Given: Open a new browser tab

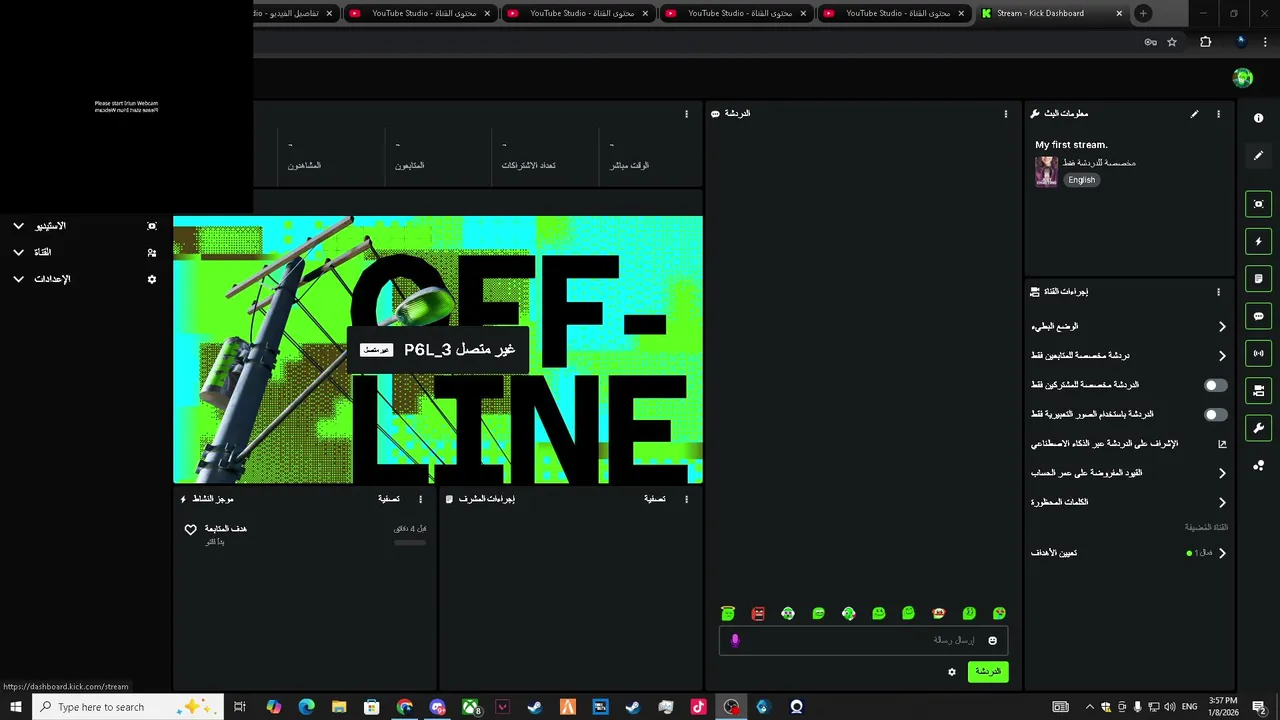Looking at the screenshot, I should point(1143,14).
